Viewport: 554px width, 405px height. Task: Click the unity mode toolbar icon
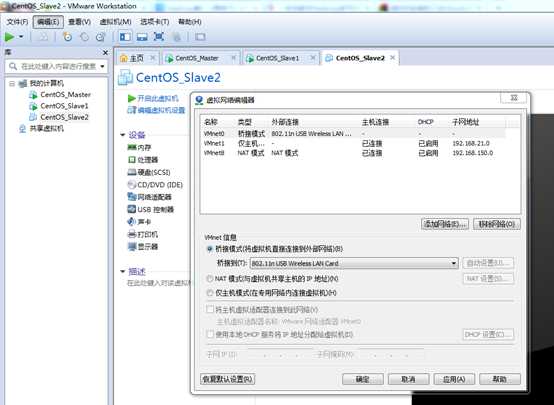click(x=177, y=37)
